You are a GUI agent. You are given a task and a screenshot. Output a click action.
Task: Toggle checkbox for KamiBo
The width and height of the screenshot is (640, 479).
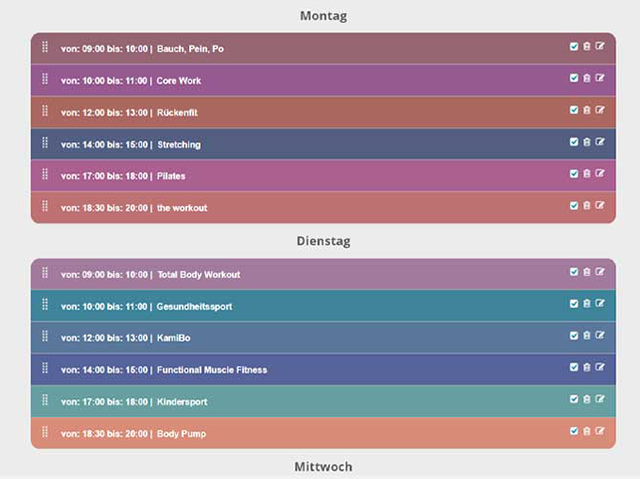tap(574, 335)
